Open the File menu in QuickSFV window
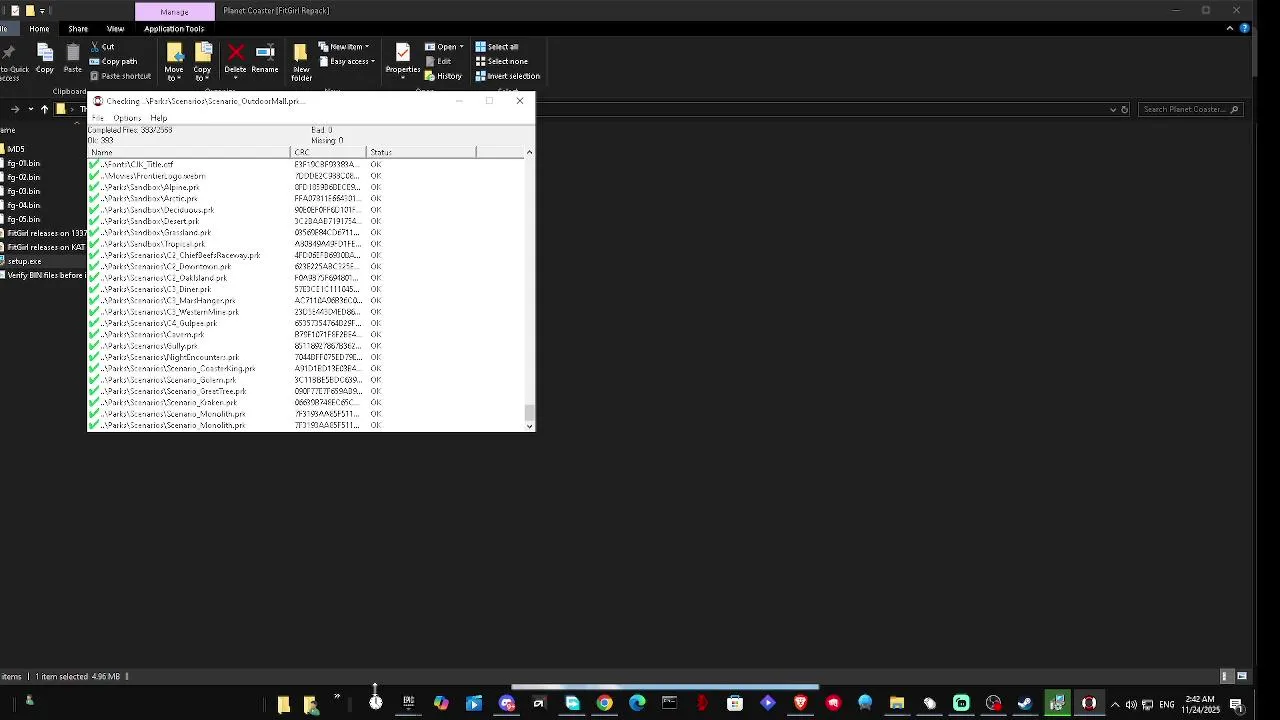 point(97,118)
